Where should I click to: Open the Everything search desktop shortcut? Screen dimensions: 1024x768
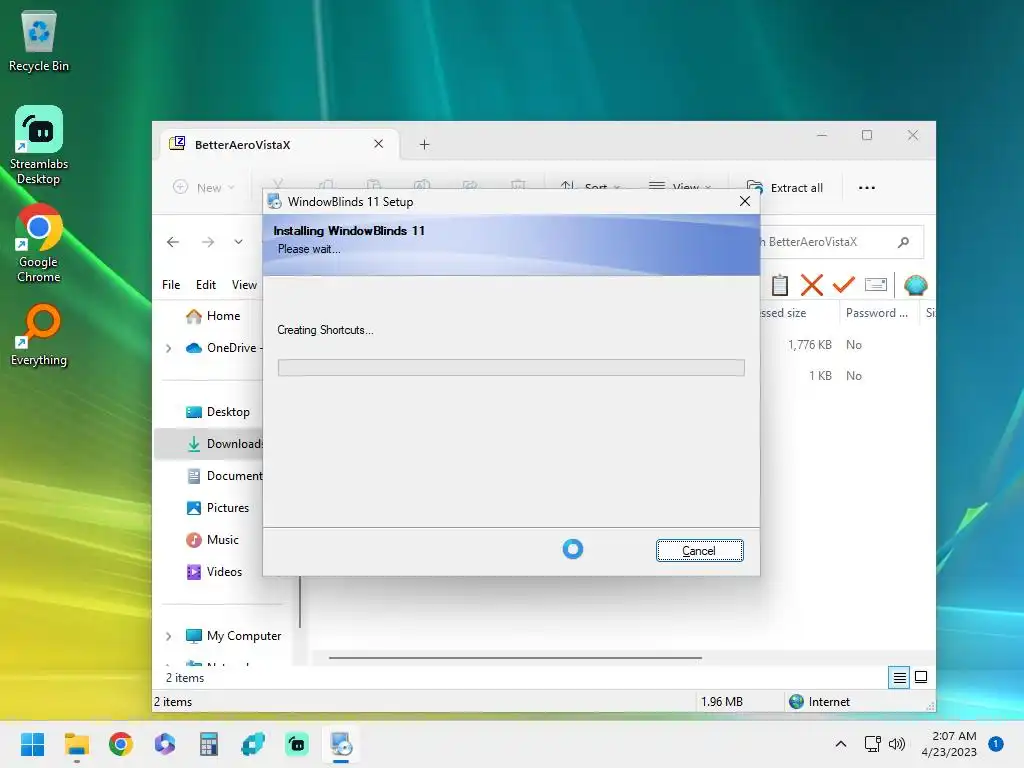click(39, 335)
